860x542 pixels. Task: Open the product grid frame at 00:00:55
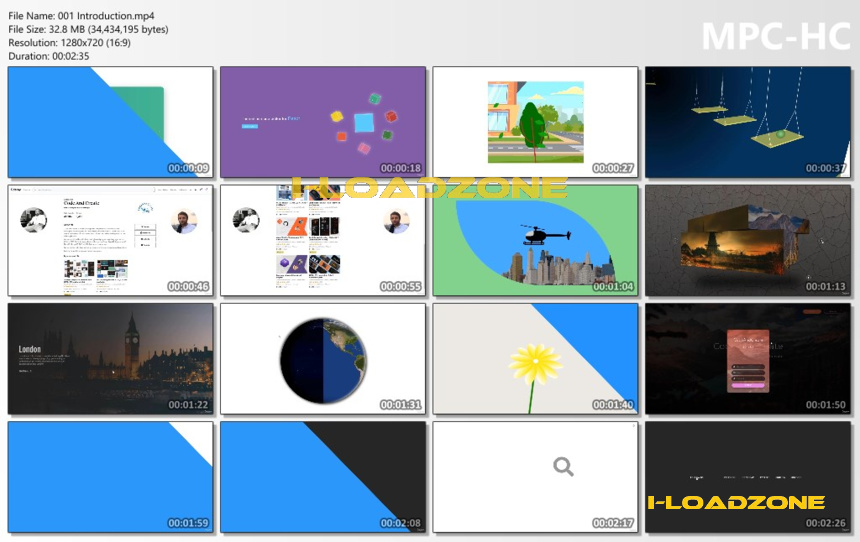coord(323,240)
